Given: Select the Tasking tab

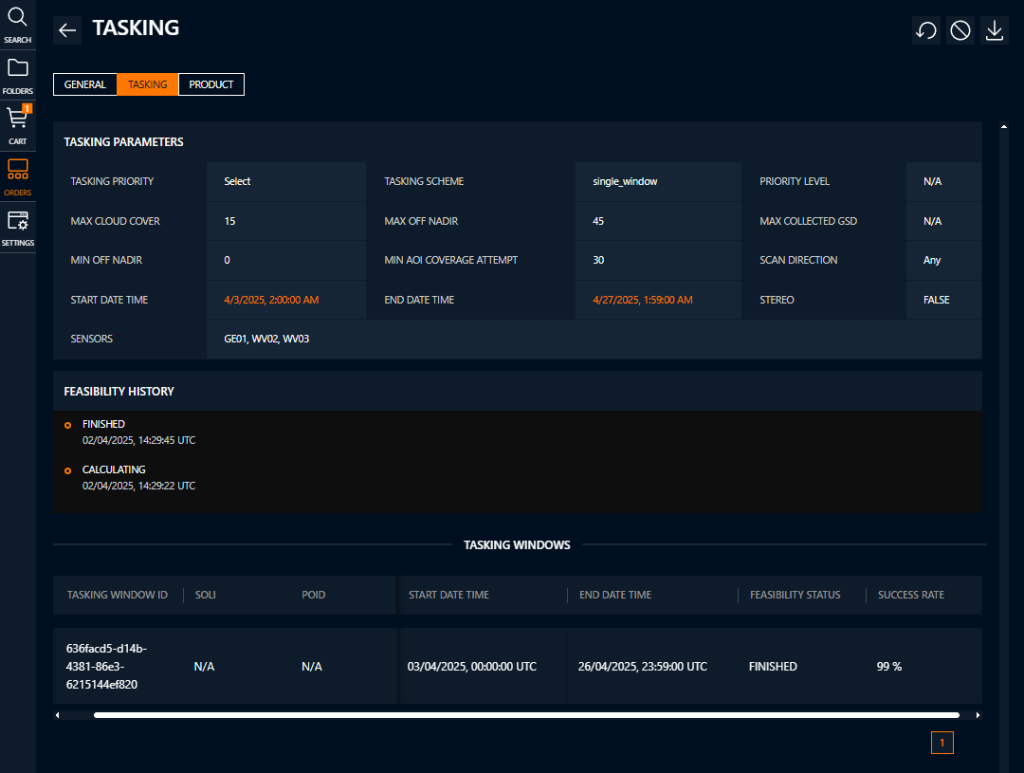Looking at the screenshot, I should point(148,85).
